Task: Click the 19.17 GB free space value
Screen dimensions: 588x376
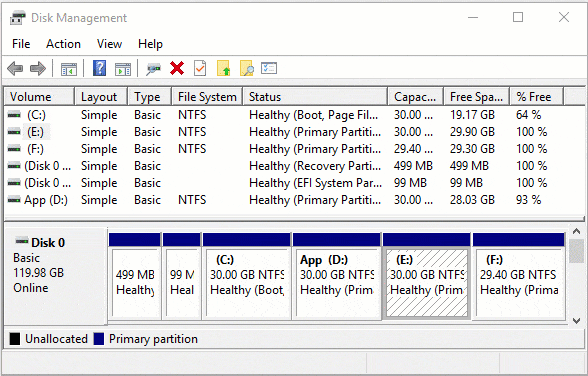Action: (x=472, y=115)
